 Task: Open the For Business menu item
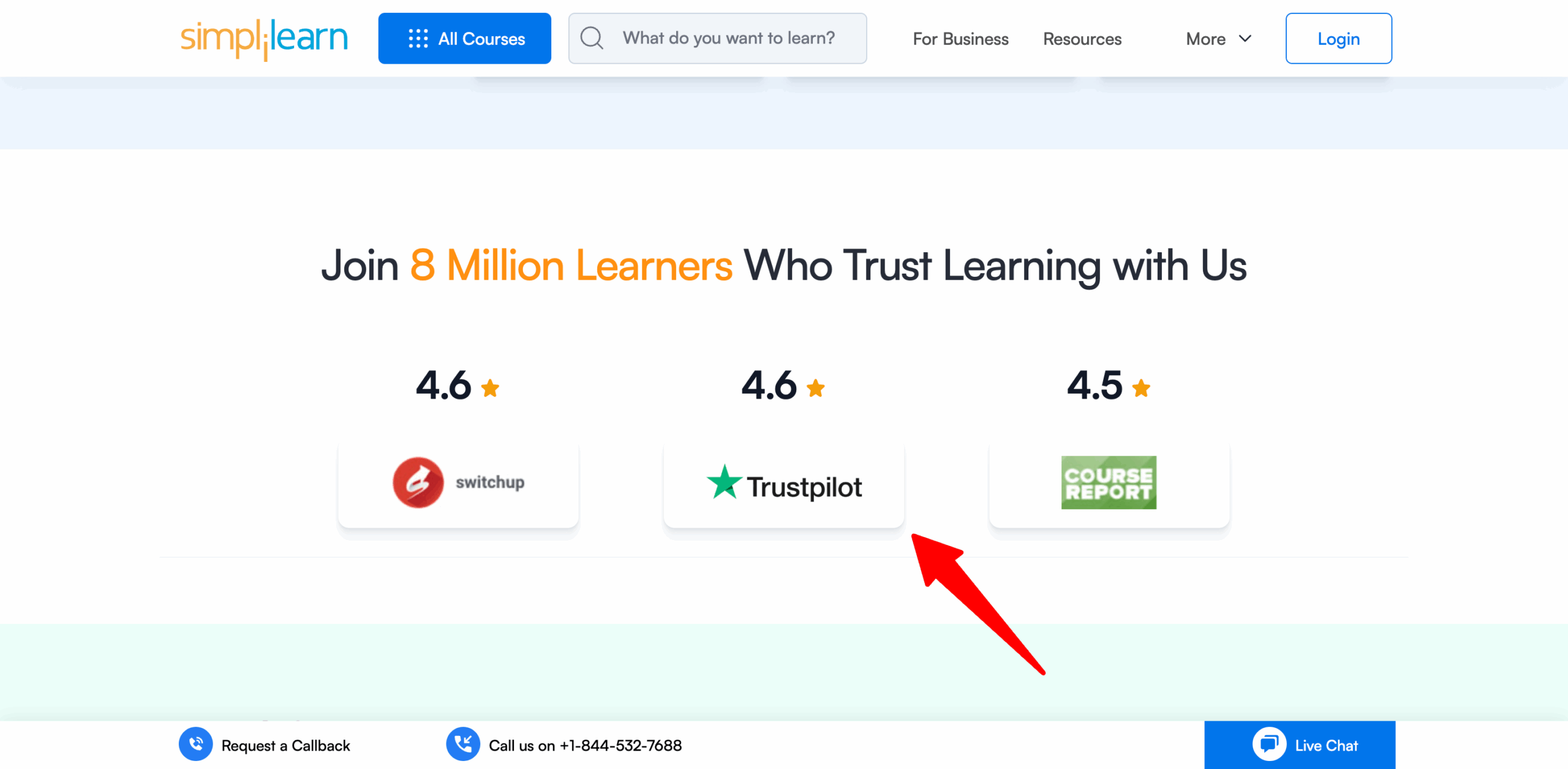(960, 39)
